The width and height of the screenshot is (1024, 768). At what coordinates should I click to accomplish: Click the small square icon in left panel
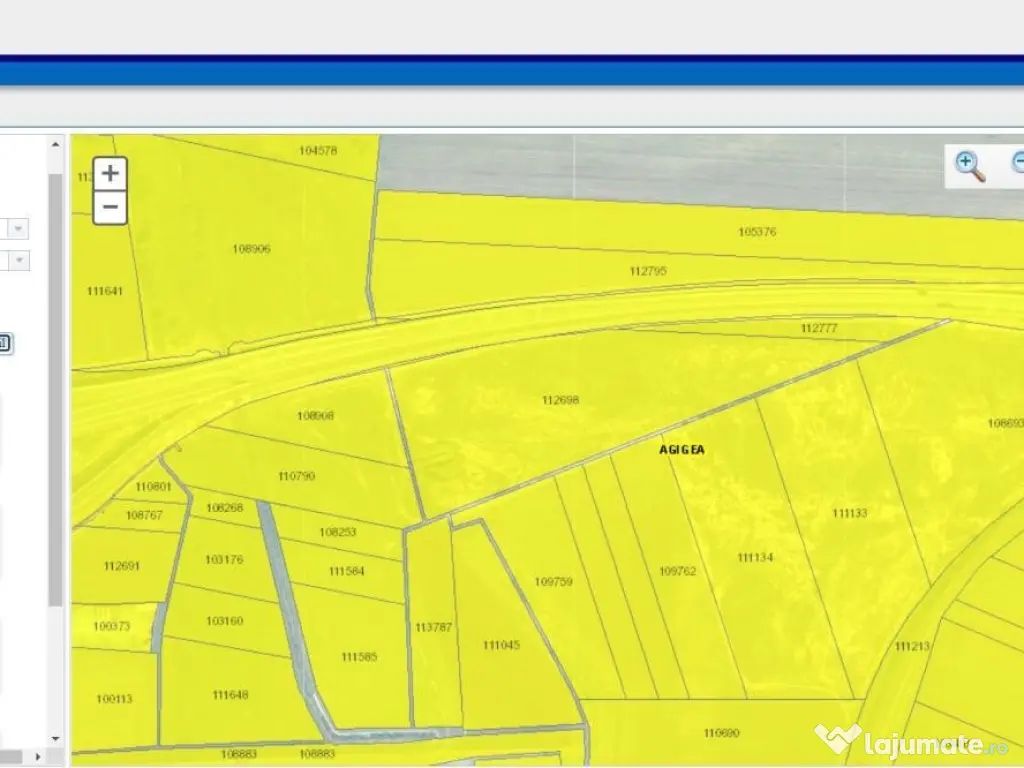click(x=4, y=343)
